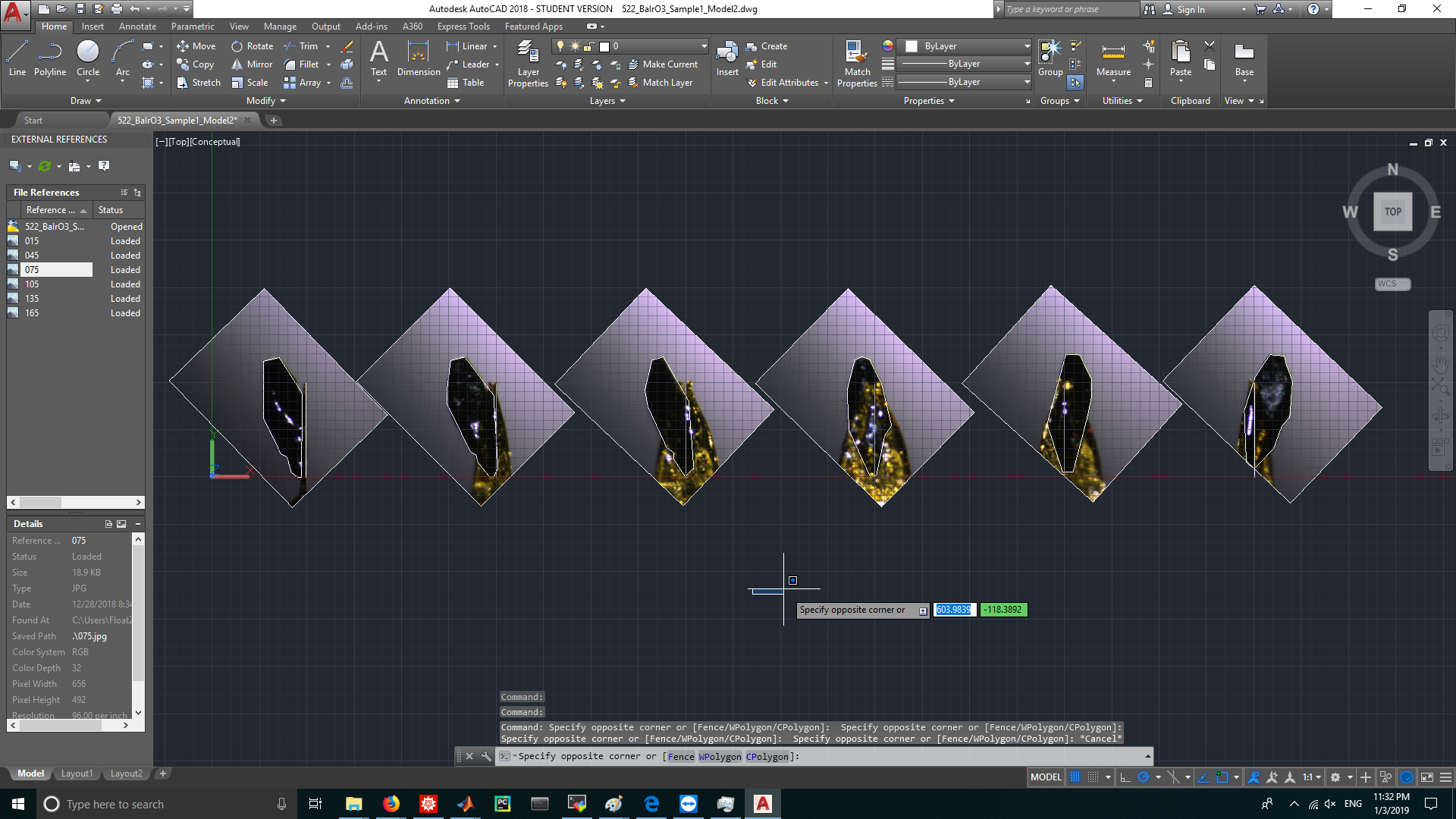Expand the Annotation panel dropdown
1456x819 pixels.
coord(432,101)
